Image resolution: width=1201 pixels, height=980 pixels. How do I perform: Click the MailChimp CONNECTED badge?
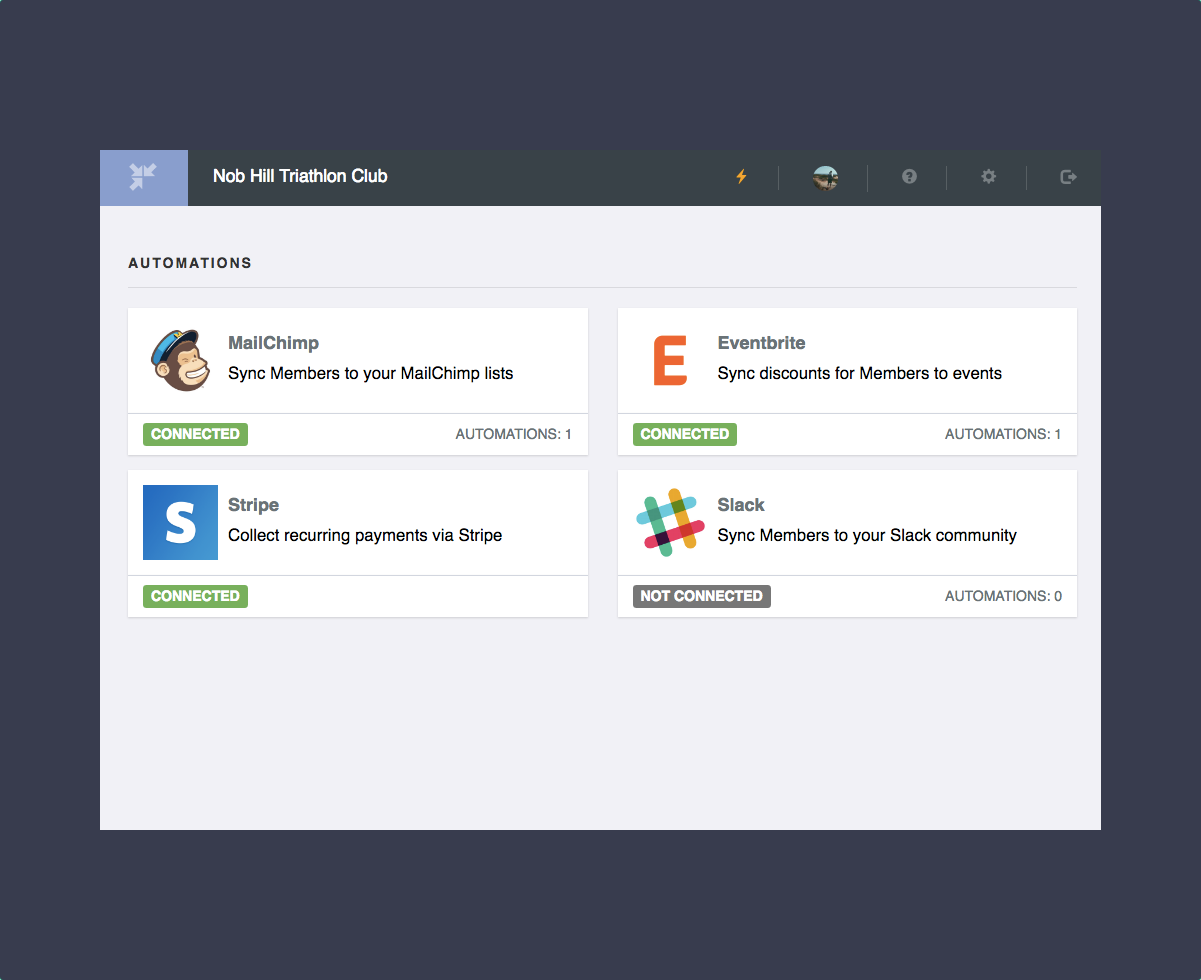point(195,434)
